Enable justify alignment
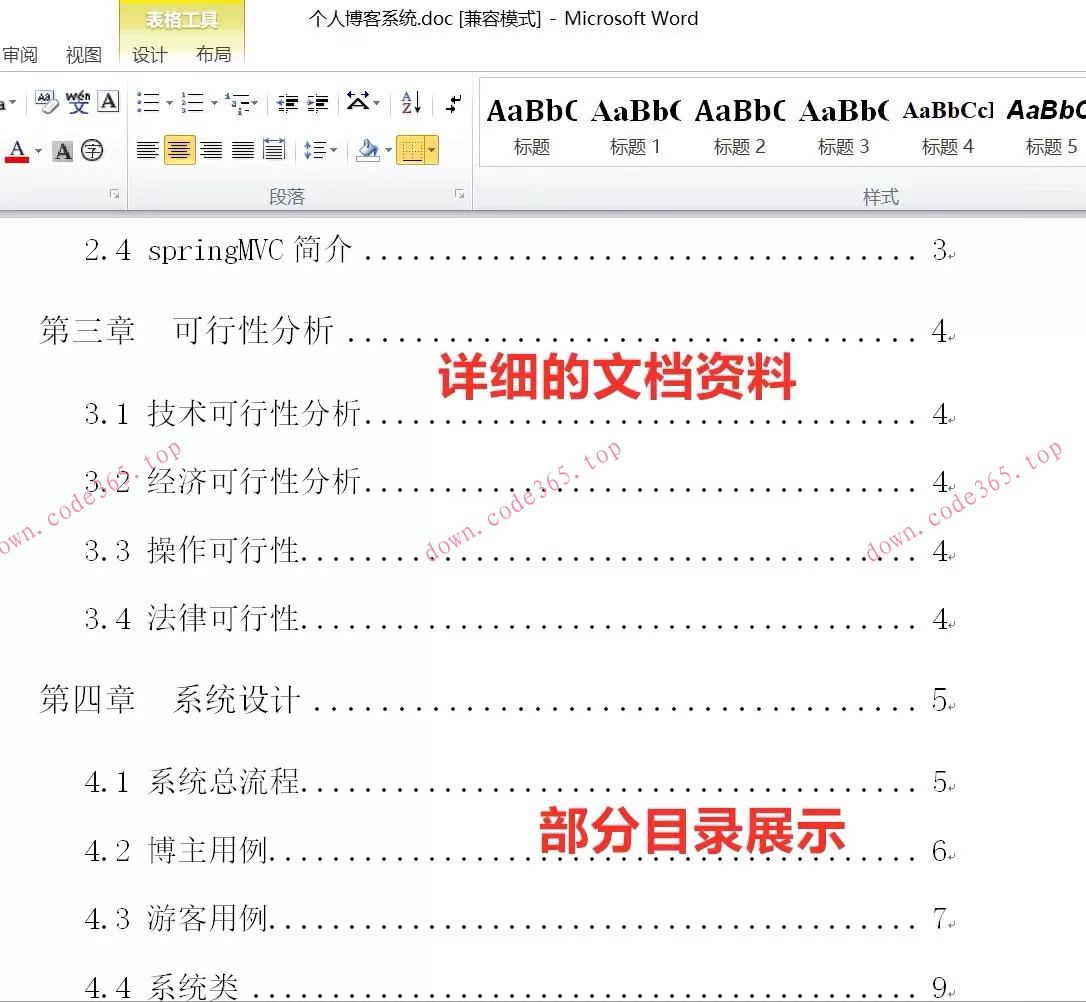 [241, 150]
